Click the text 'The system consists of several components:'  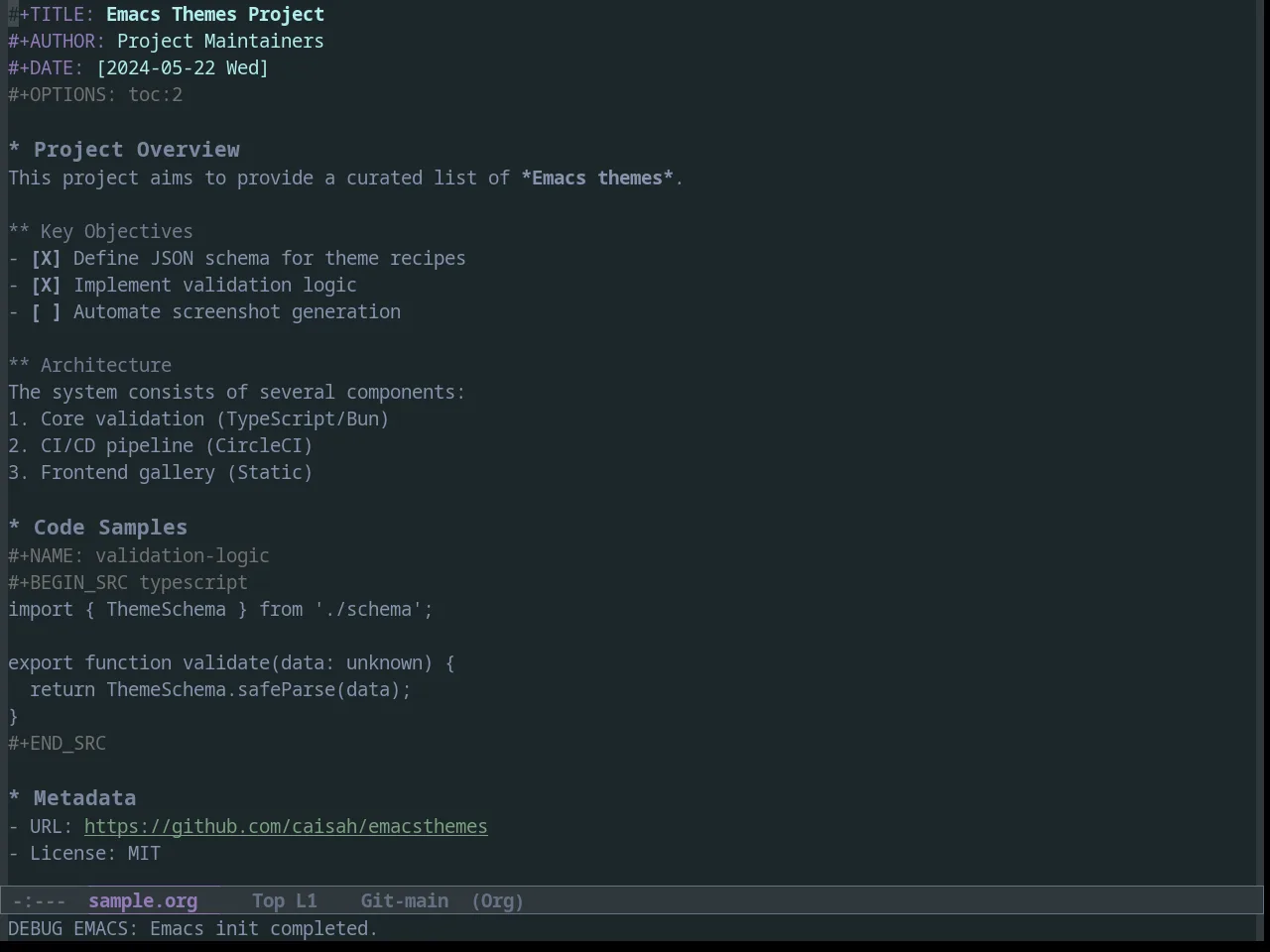pos(237,393)
